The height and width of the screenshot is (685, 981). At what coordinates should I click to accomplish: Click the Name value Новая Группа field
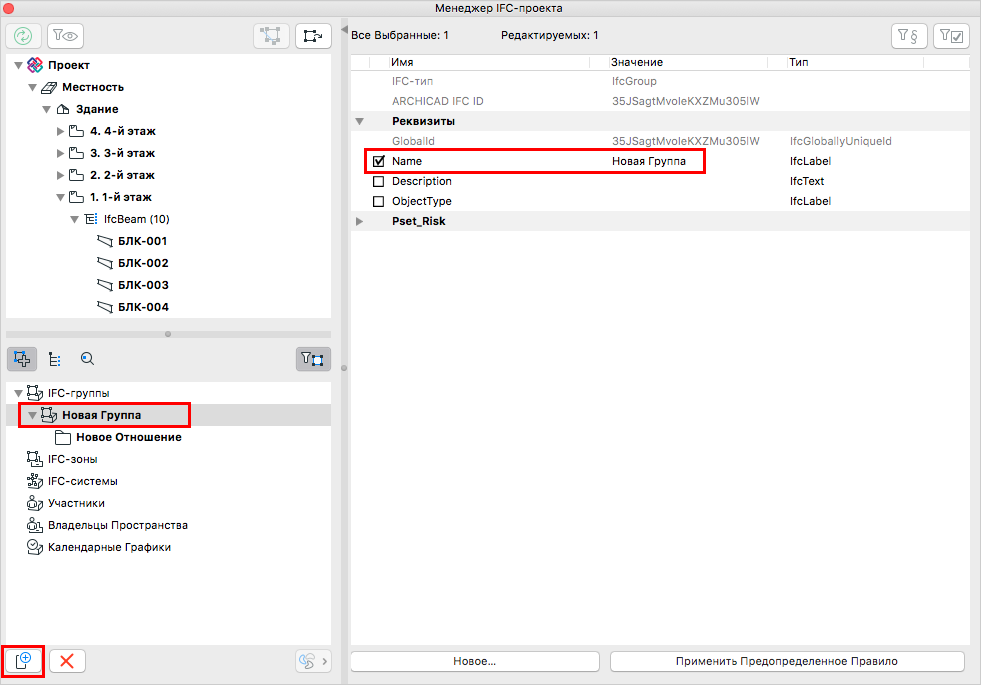[649, 161]
